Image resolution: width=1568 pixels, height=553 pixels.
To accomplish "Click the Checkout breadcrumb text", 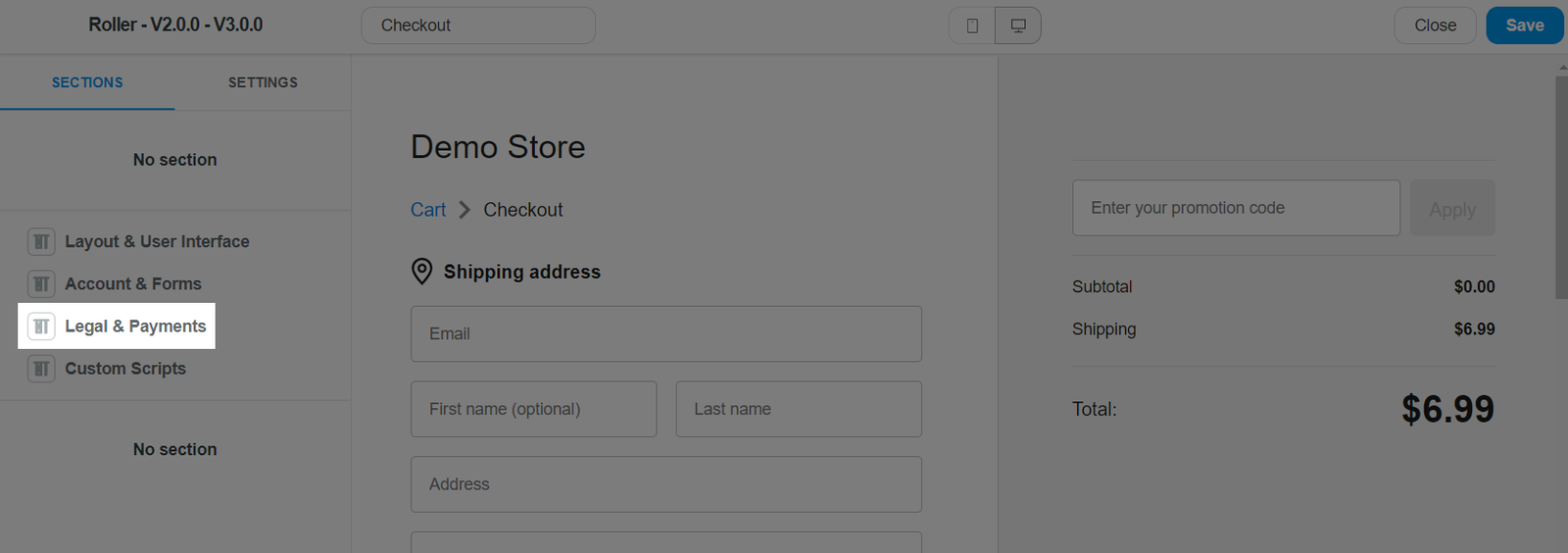I will [x=523, y=210].
